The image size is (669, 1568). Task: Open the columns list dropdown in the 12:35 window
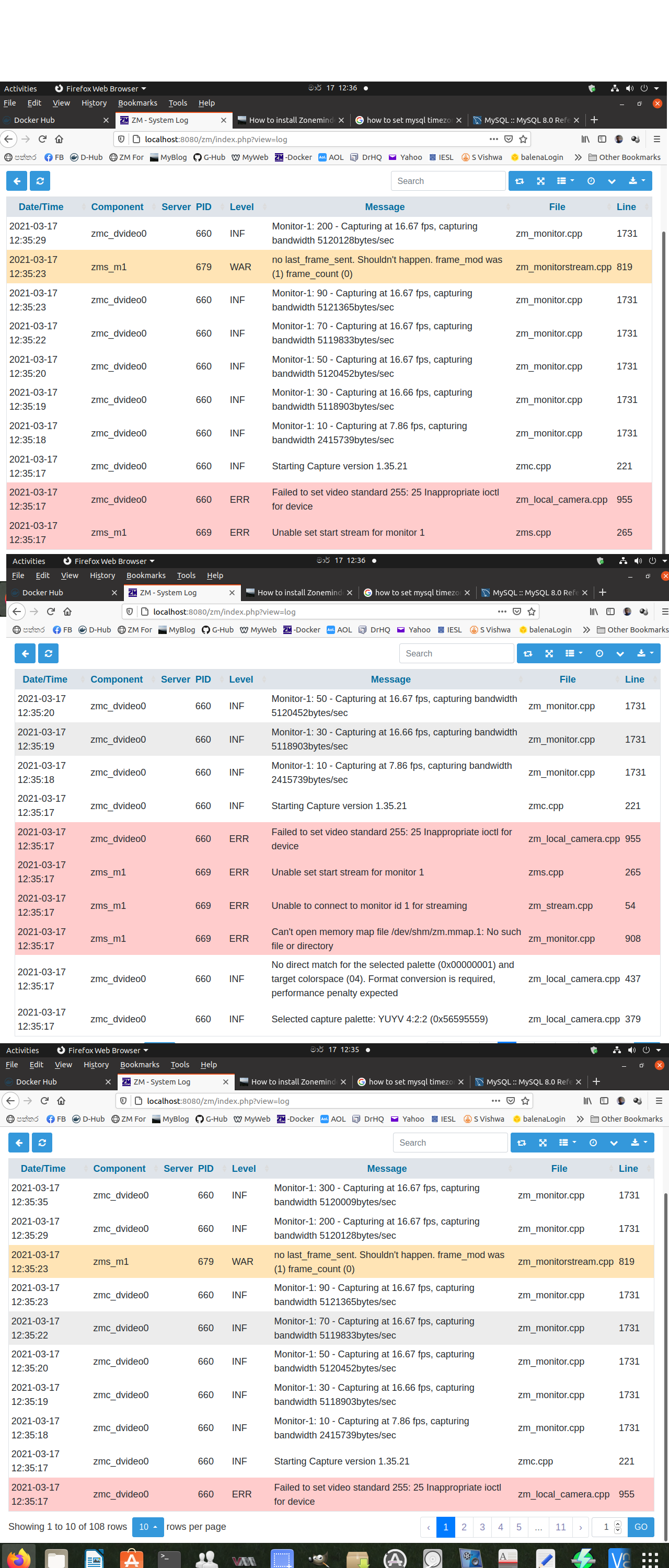(x=567, y=1143)
